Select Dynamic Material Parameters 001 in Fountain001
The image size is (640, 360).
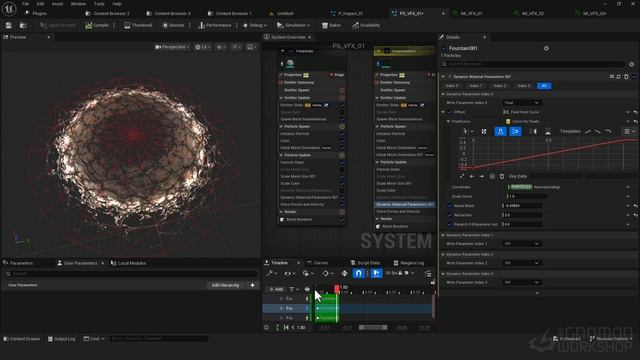404,204
